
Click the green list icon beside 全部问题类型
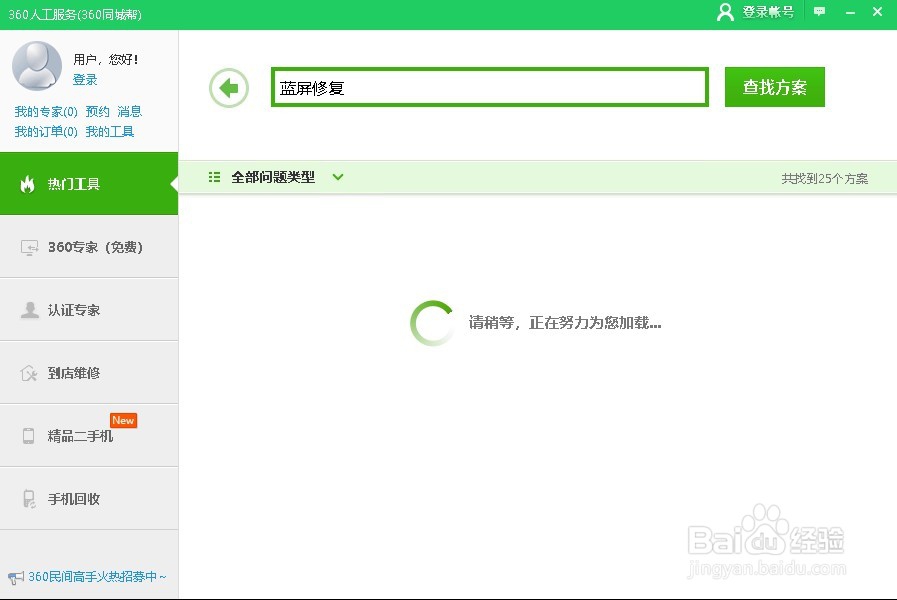click(213, 177)
